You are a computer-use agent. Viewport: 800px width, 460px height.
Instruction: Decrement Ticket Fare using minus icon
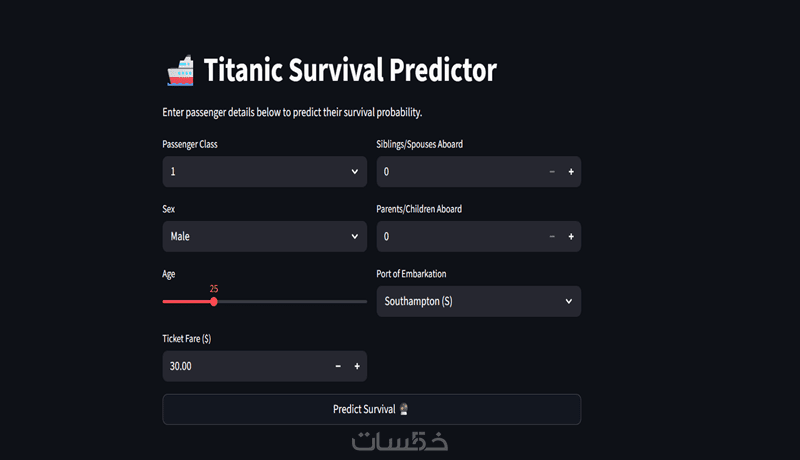click(338, 366)
